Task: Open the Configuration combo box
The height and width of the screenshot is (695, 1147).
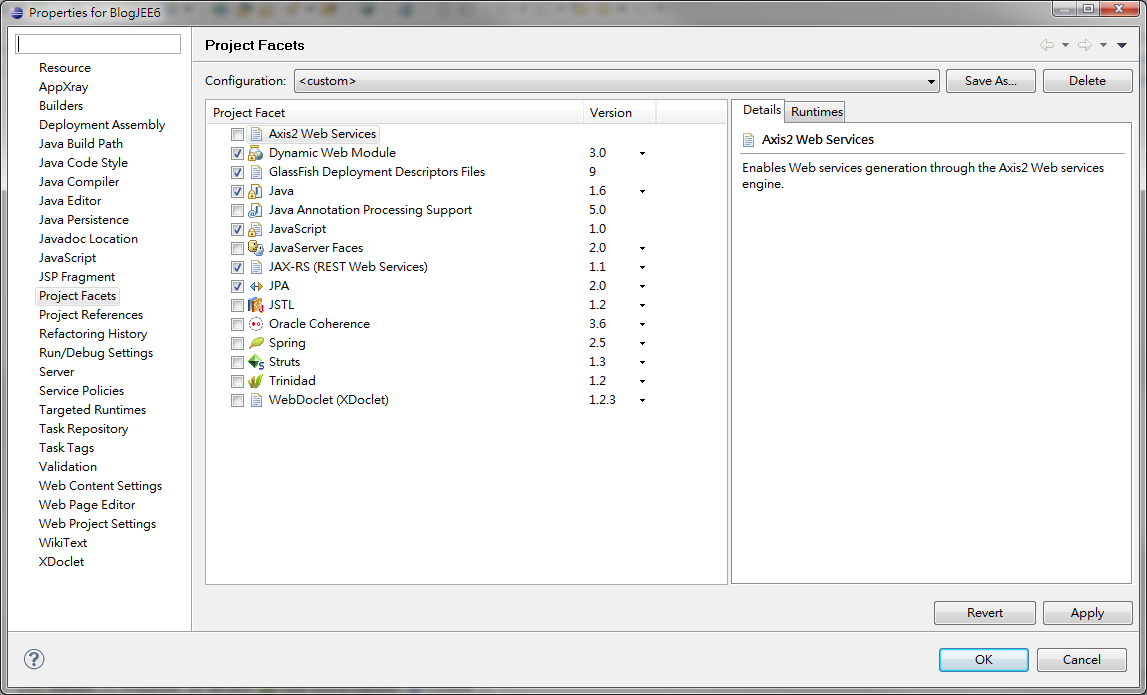Action: tap(617, 81)
